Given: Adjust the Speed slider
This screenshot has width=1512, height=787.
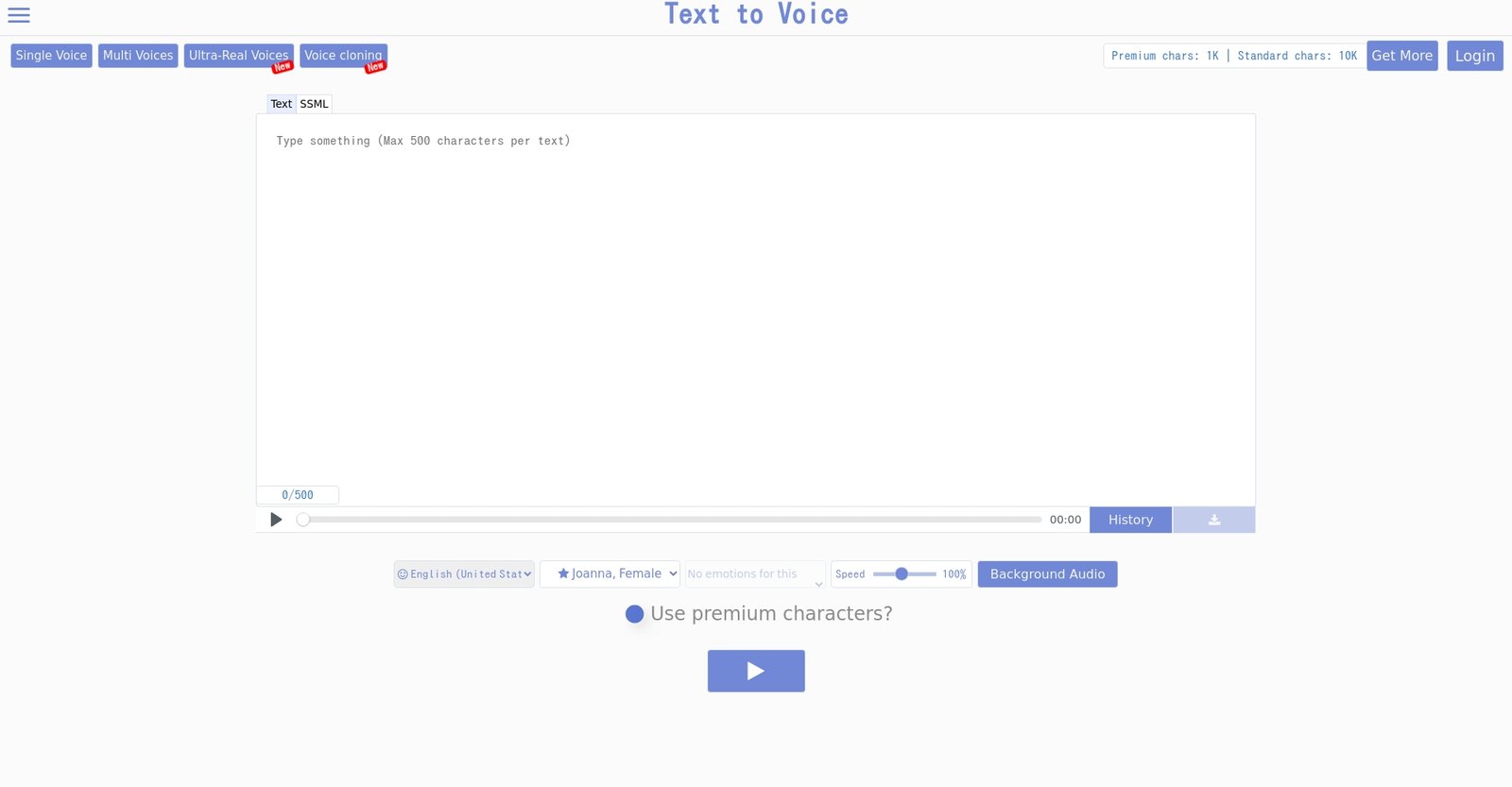Looking at the screenshot, I should tap(901, 573).
